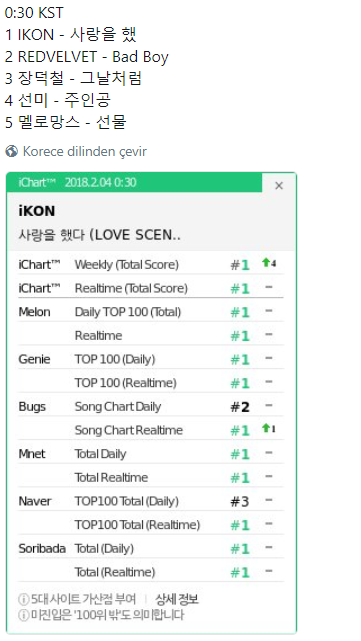Click the globe icon beside translate link
Screen dimensions: 361x641
point(11,151)
